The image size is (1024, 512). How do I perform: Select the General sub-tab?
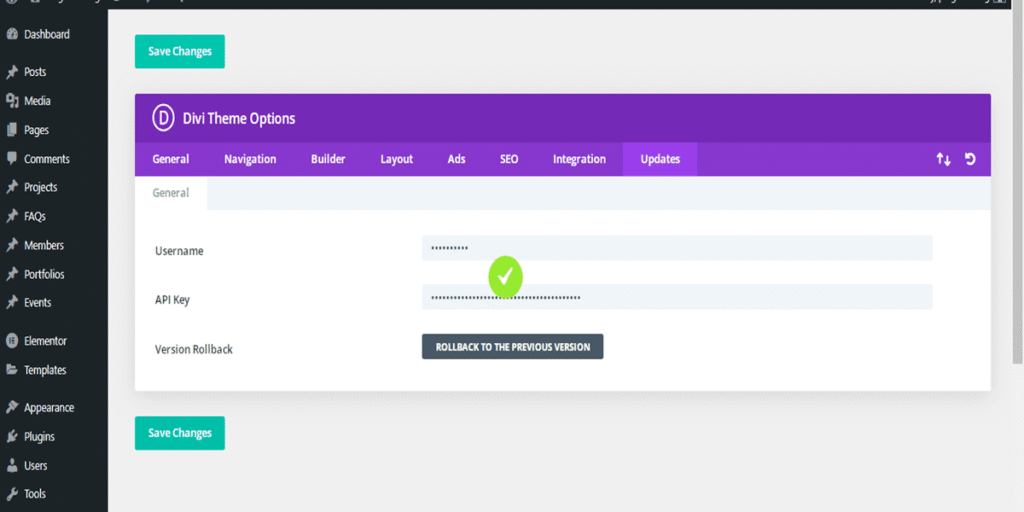[x=171, y=193]
